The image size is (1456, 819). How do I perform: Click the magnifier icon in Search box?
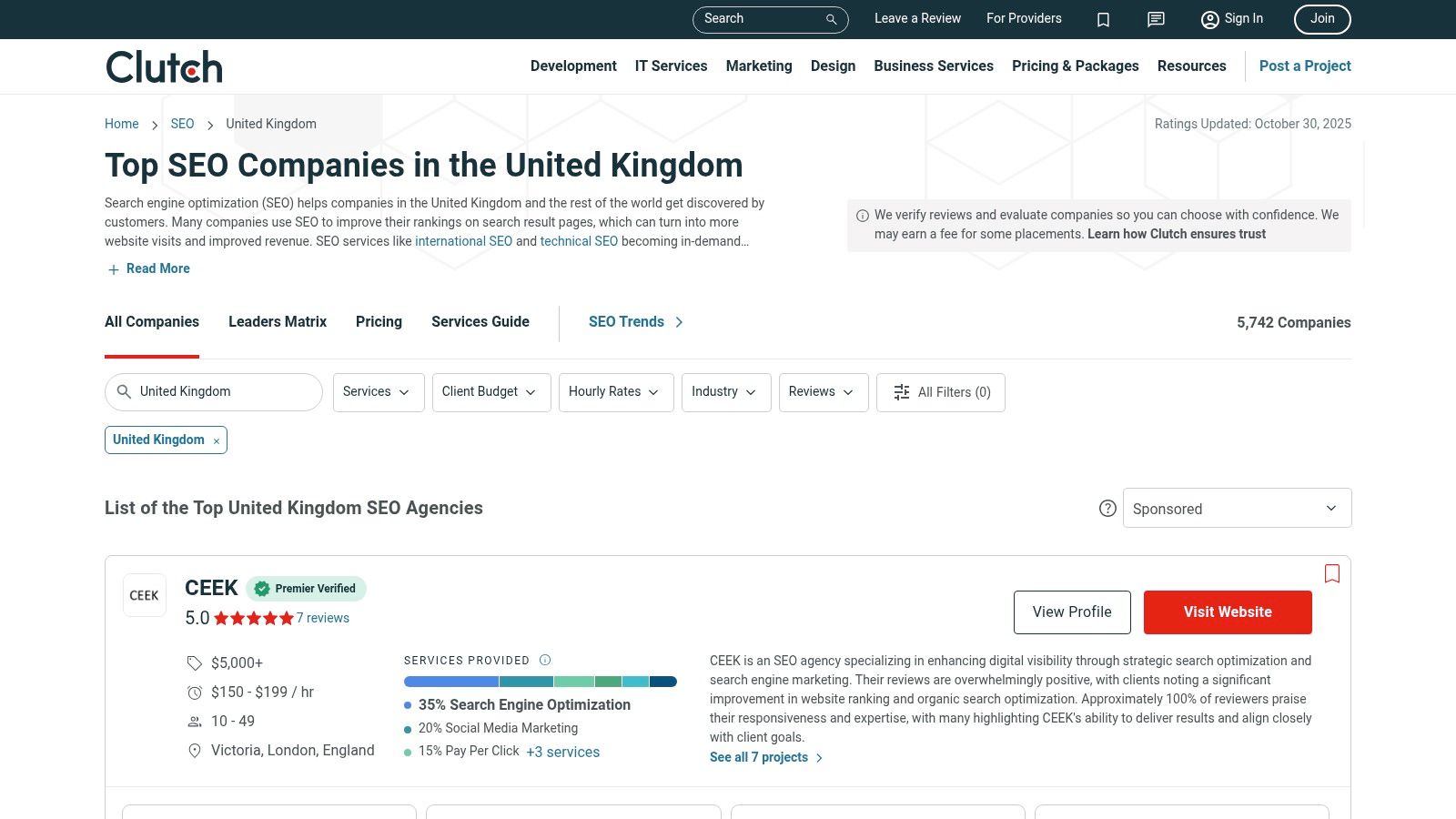click(831, 19)
